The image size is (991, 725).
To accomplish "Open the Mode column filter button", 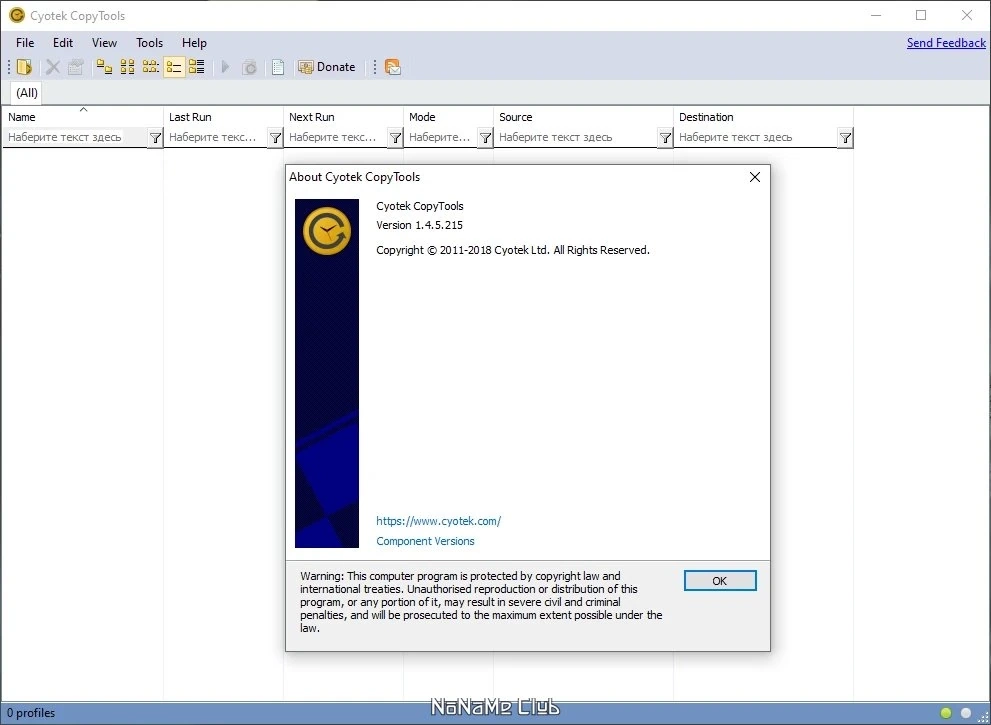I will tap(485, 138).
